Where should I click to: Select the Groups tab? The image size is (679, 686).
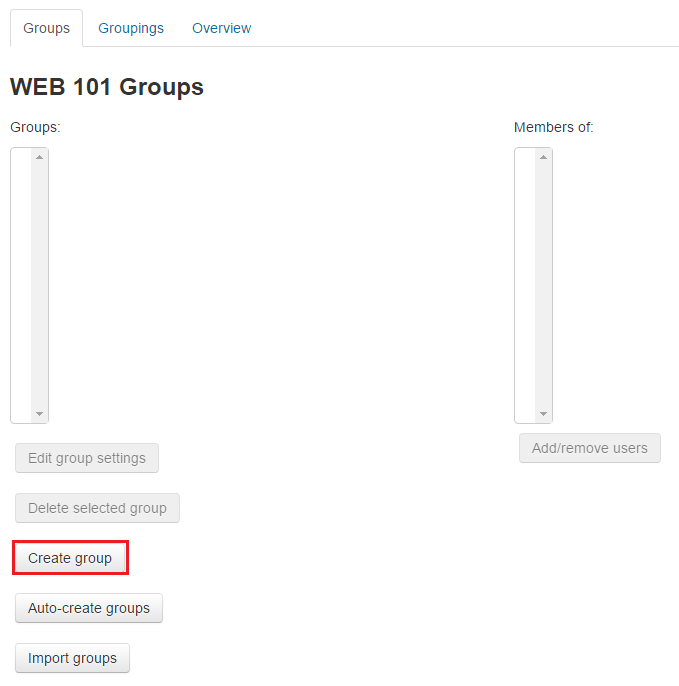click(46, 28)
